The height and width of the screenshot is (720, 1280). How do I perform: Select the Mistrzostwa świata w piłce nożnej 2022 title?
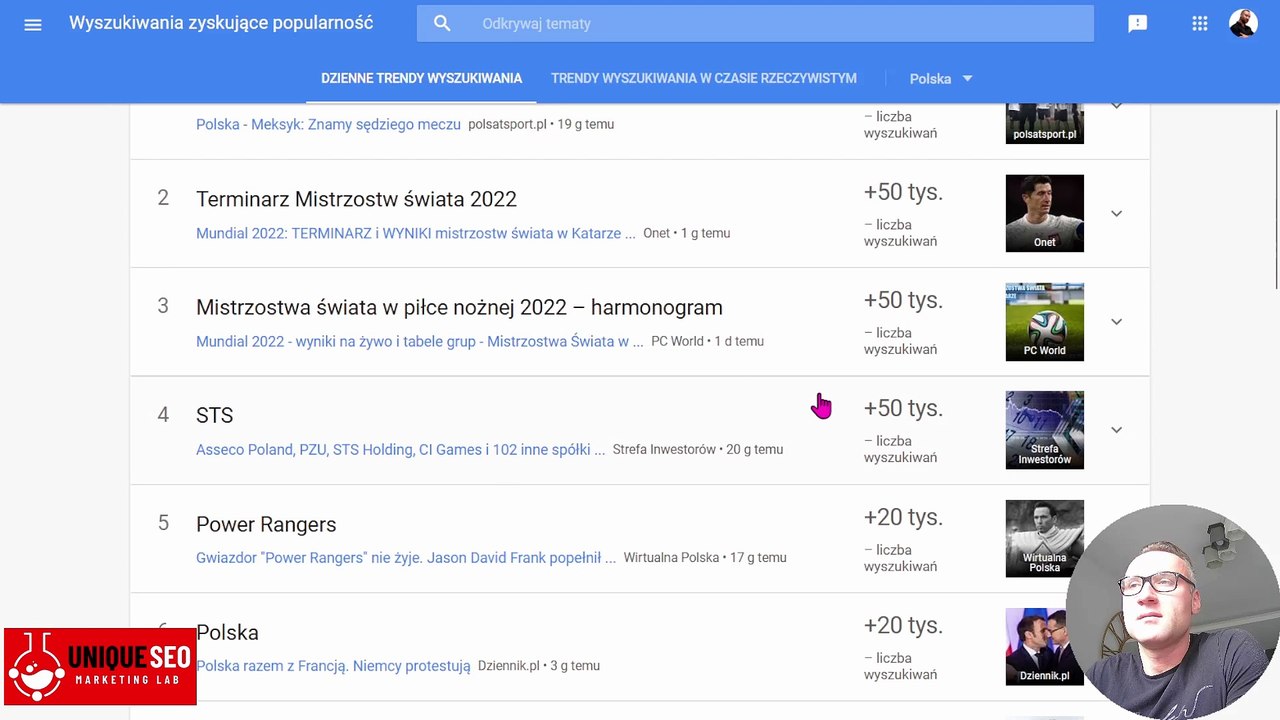459,307
